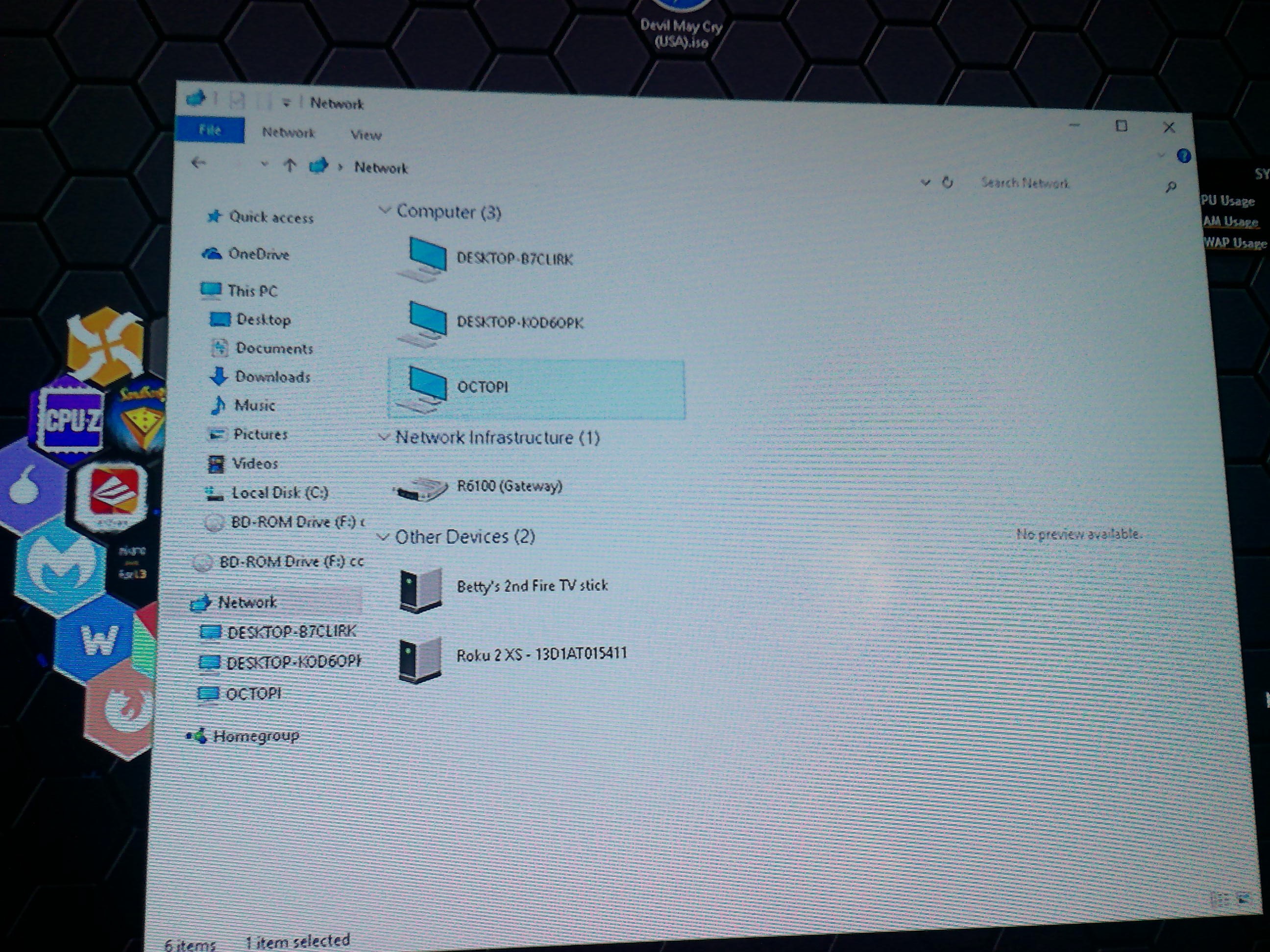Open Customize Quick Access Toolbar dropdown

[286, 103]
